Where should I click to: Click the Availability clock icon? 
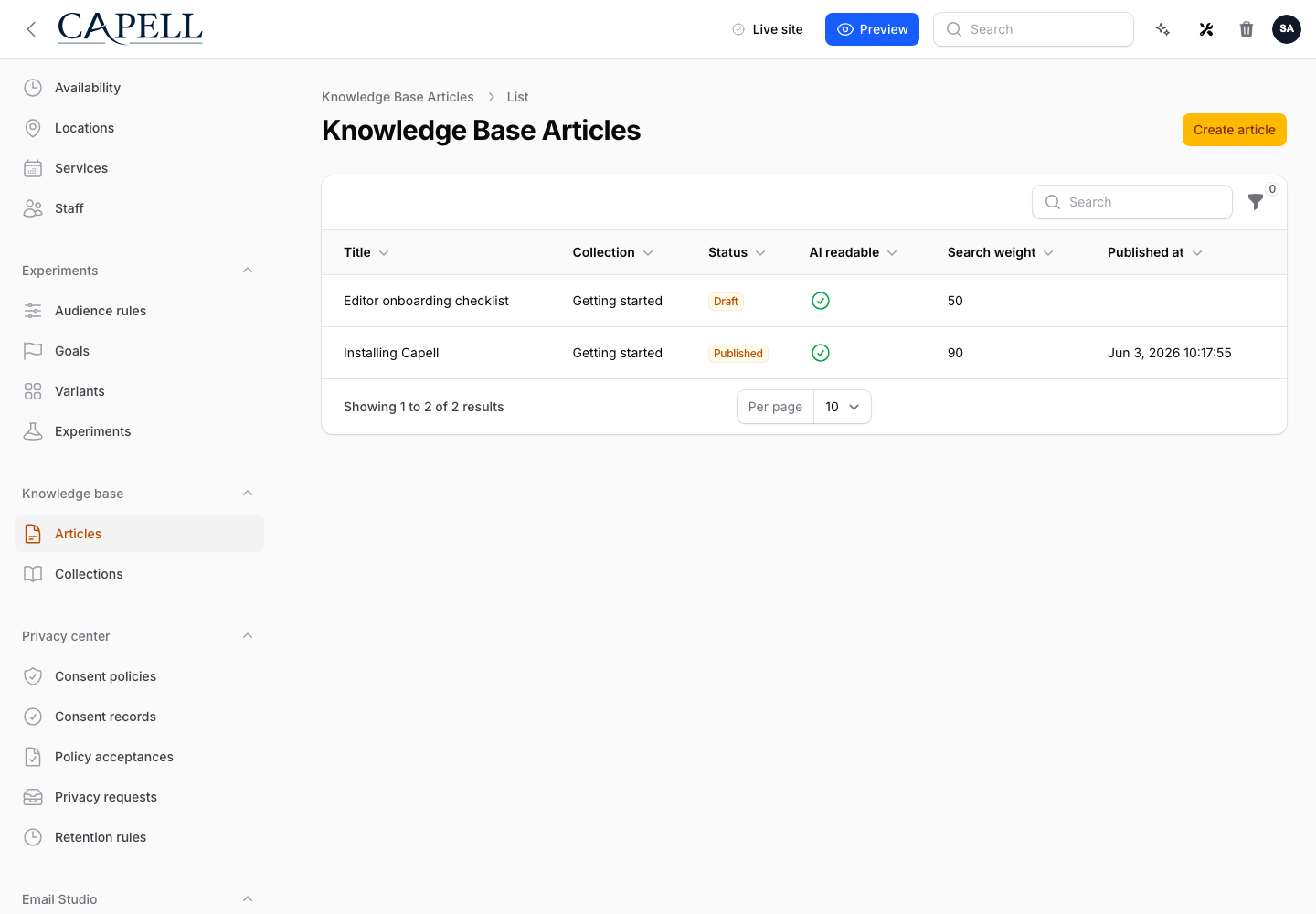[33, 88]
